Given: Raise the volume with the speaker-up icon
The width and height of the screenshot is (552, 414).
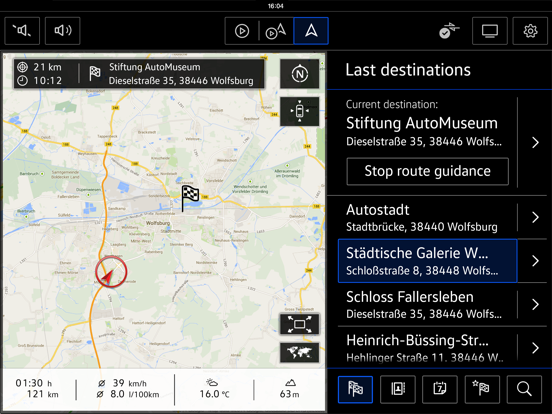Looking at the screenshot, I should [x=63, y=31].
